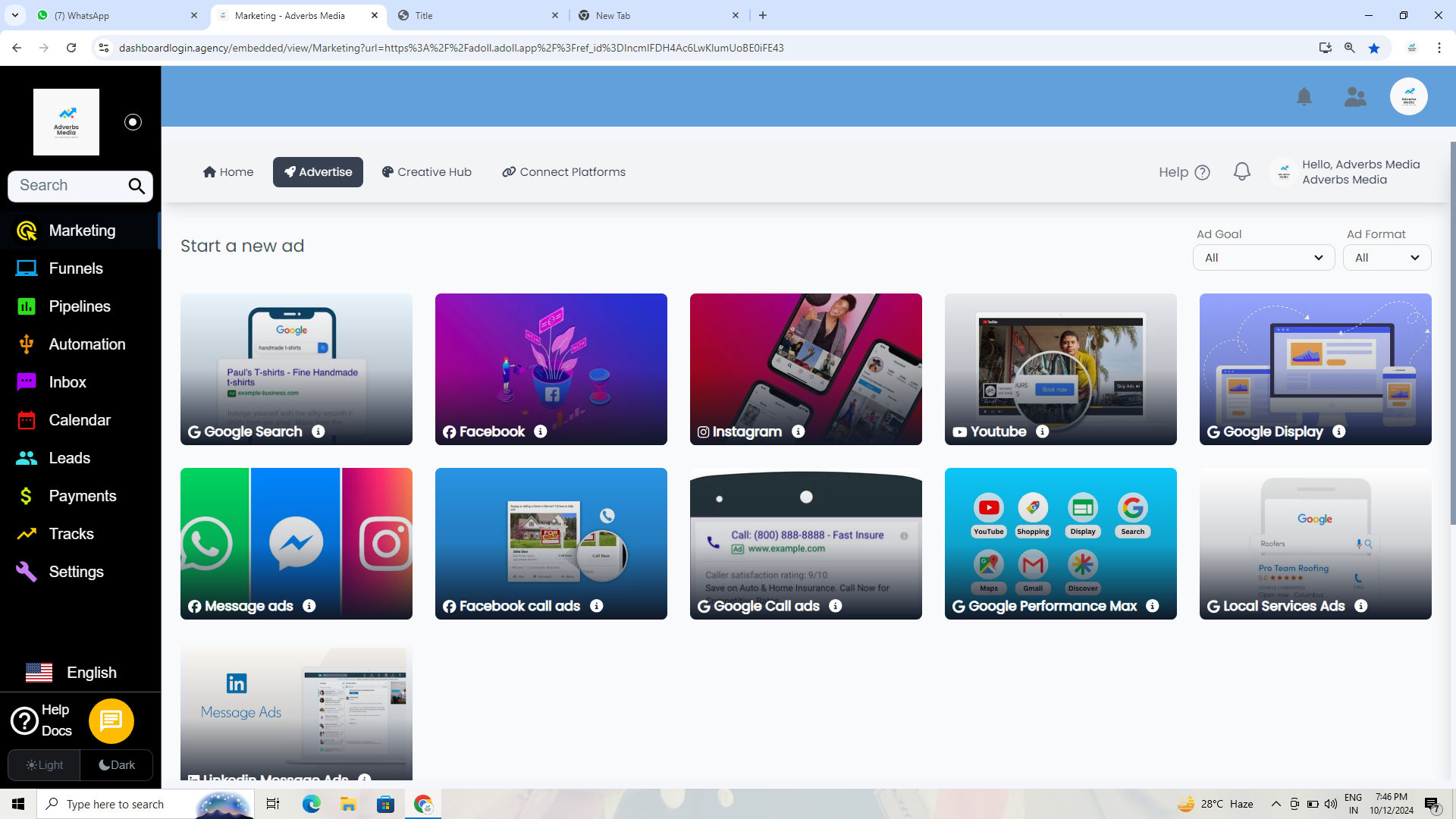This screenshot has width=1456, height=819.
Task: Click the search magnifier in sidebar
Action: (x=136, y=186)
